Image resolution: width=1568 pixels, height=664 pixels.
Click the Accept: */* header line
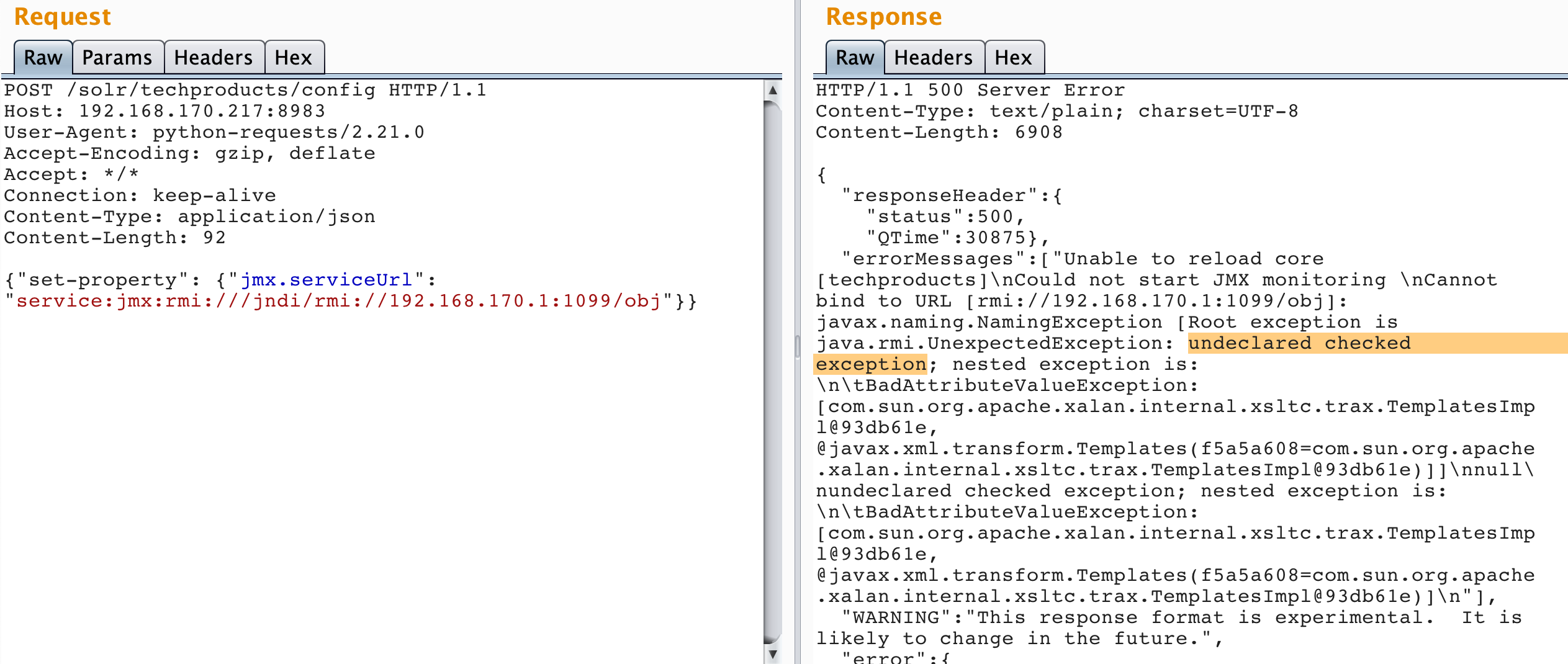[x=71, y=174]
